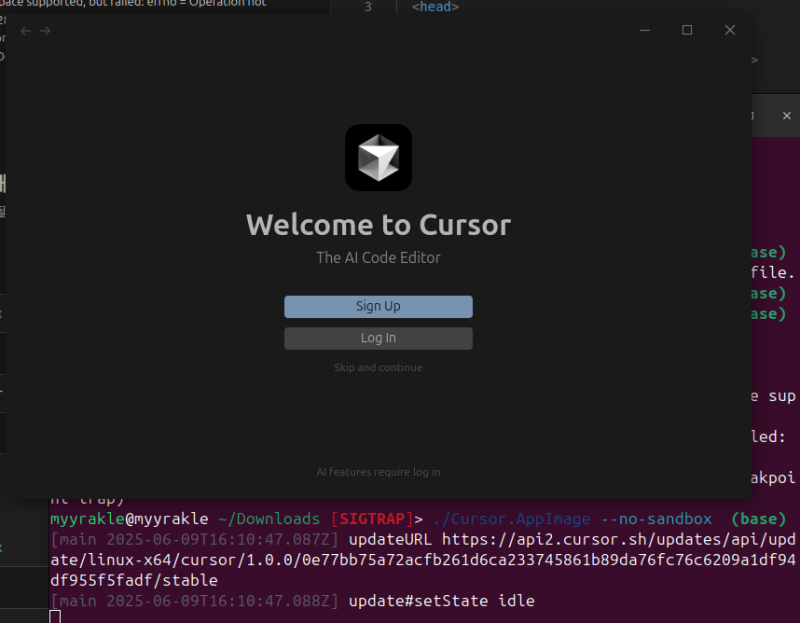The image size is (800, 623).
Task: Click the updateURL text in terminal
Action: [390, 539]
